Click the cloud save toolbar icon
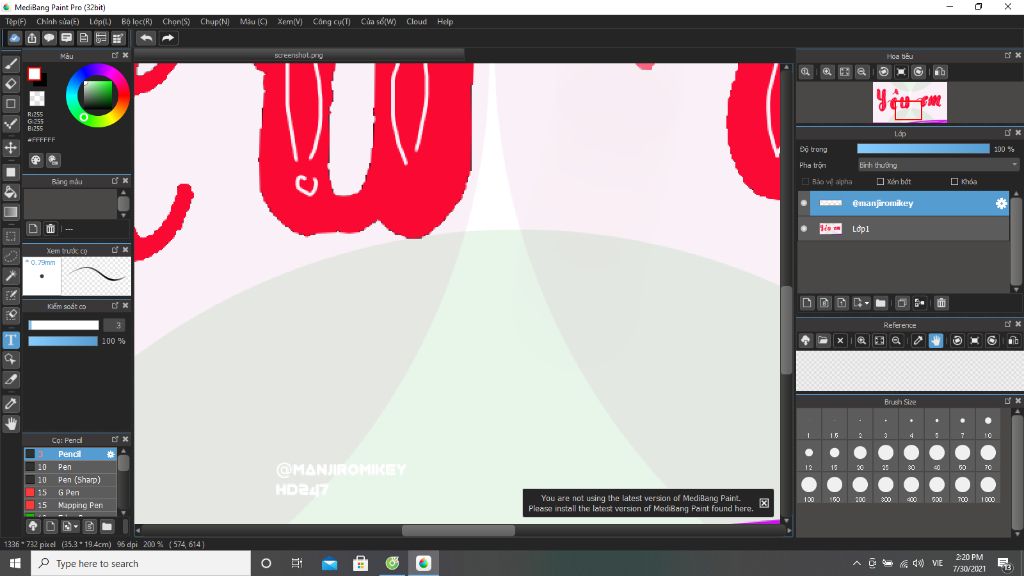The image size is (1024, 576). click(14, 38)
